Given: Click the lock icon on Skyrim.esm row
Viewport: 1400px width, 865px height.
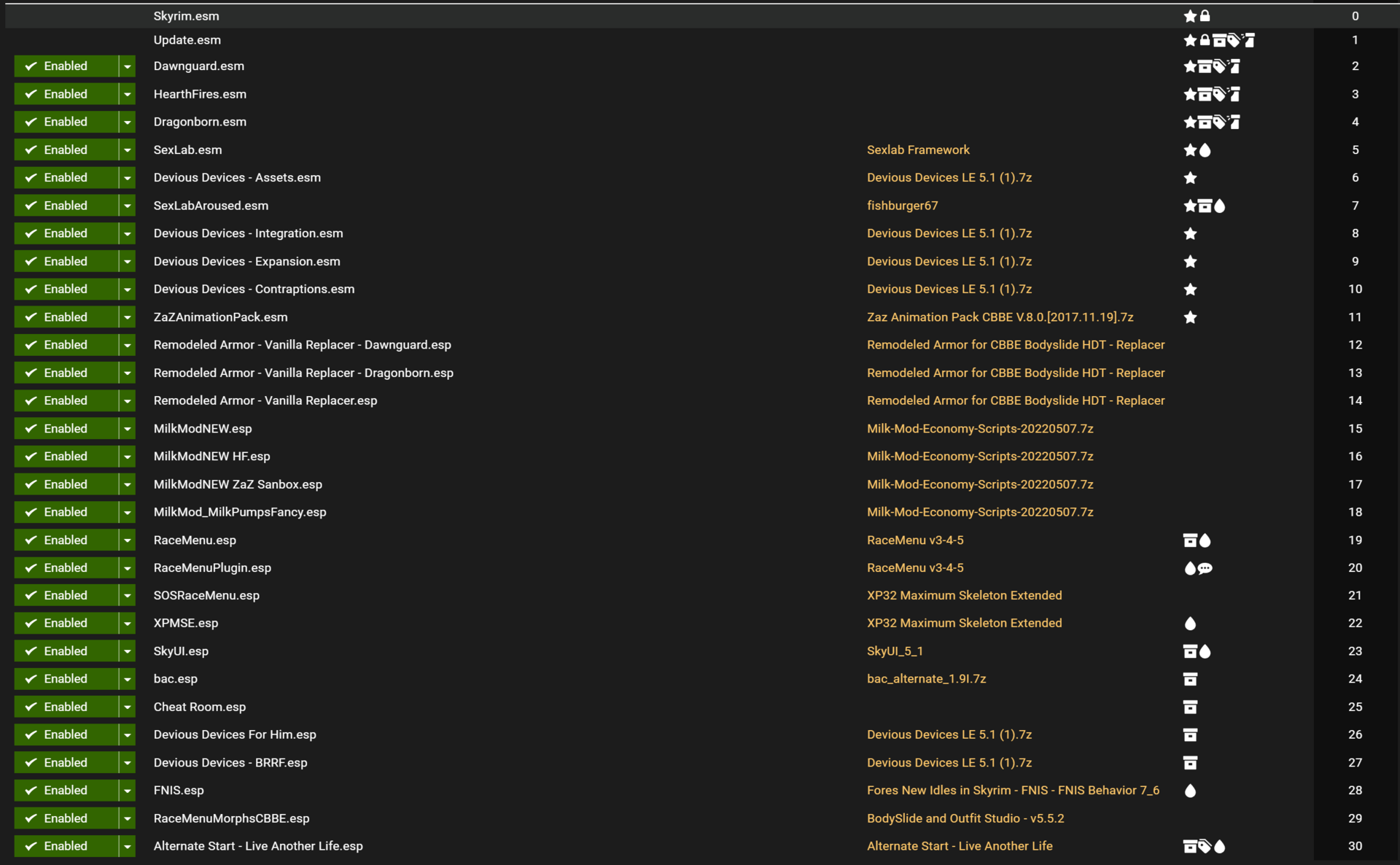Looking at the screenshot, I should pos(1205,15).
